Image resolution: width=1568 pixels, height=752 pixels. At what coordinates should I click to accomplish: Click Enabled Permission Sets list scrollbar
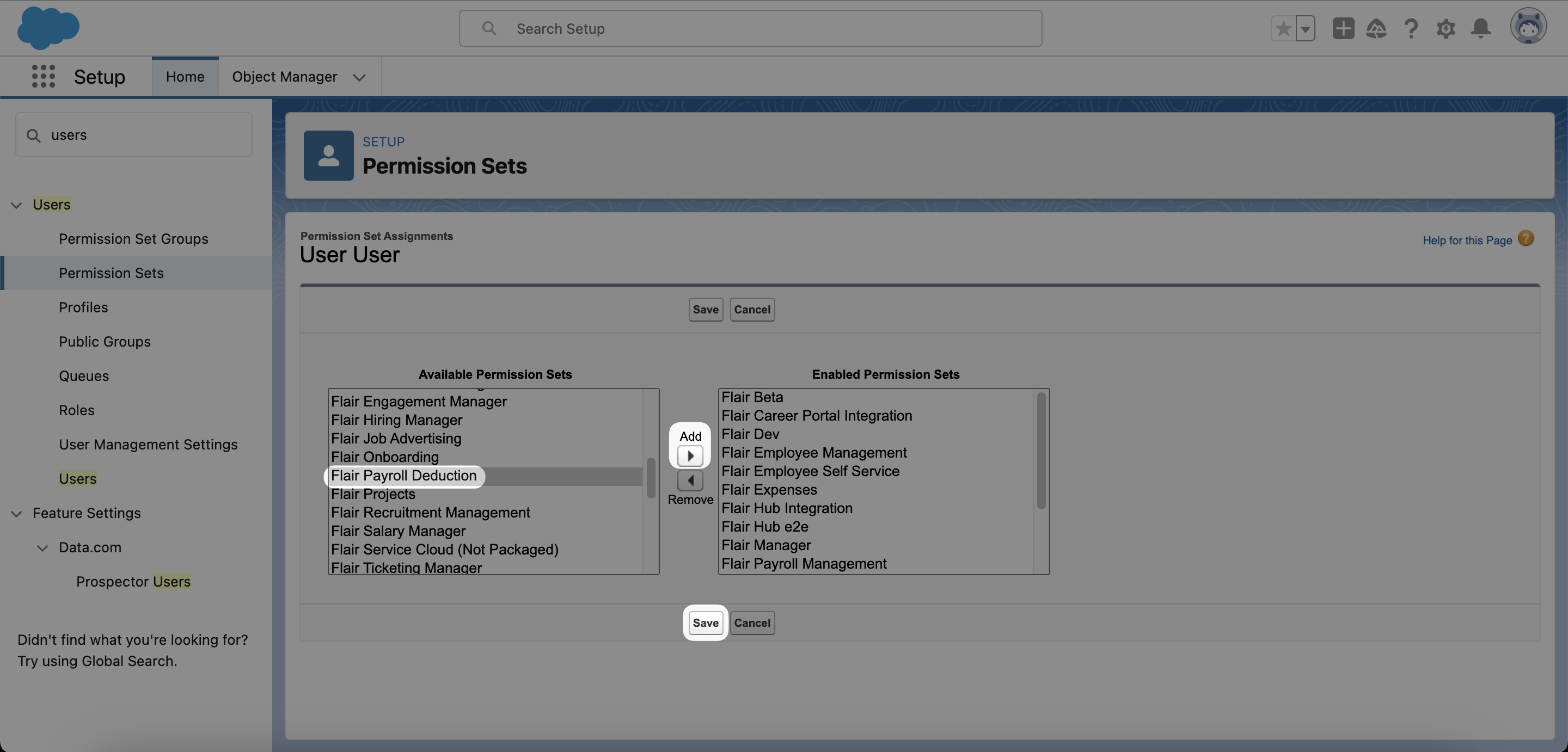point(1041,451)
